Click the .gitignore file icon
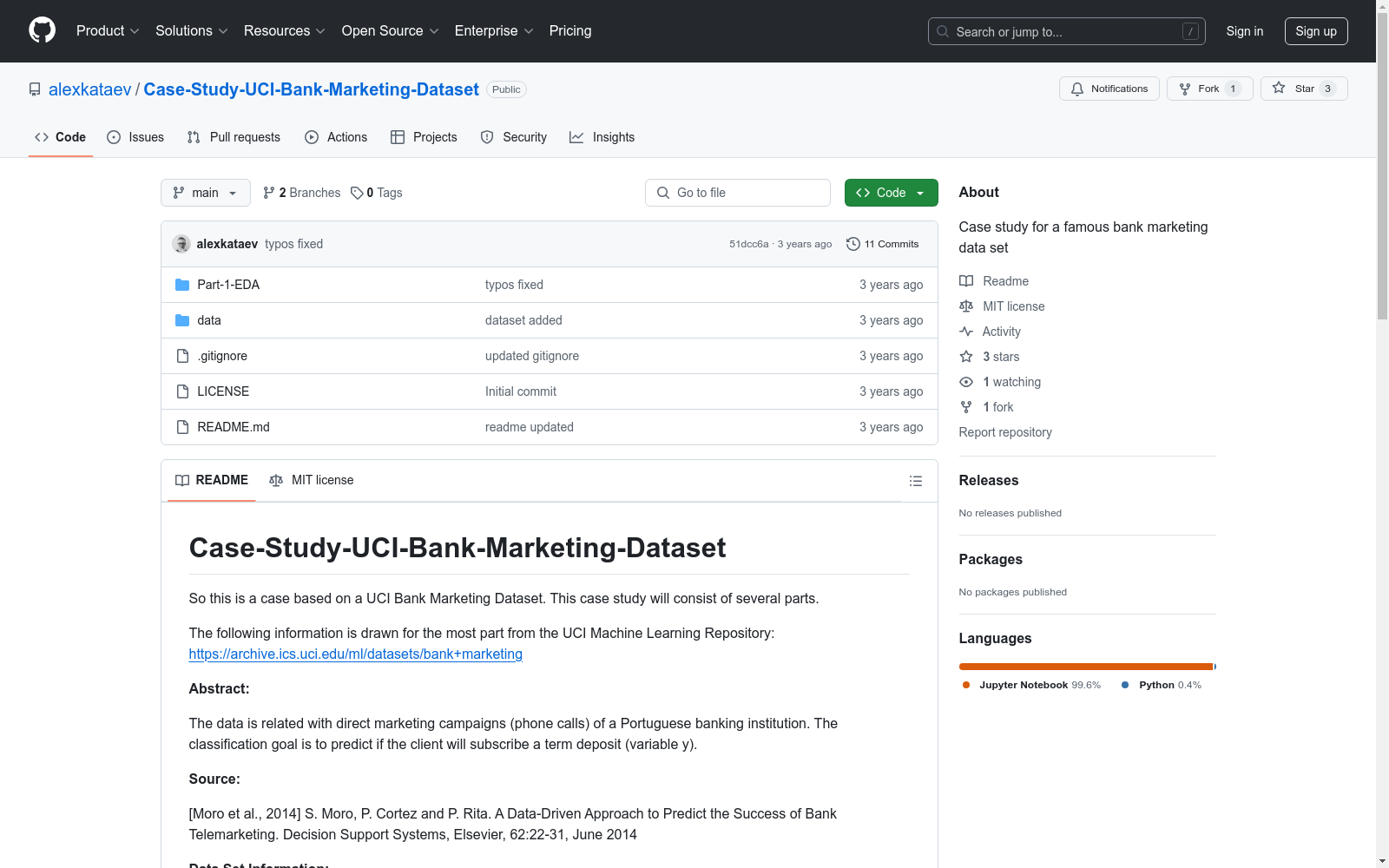The image size is (1389, 868). 182,356
